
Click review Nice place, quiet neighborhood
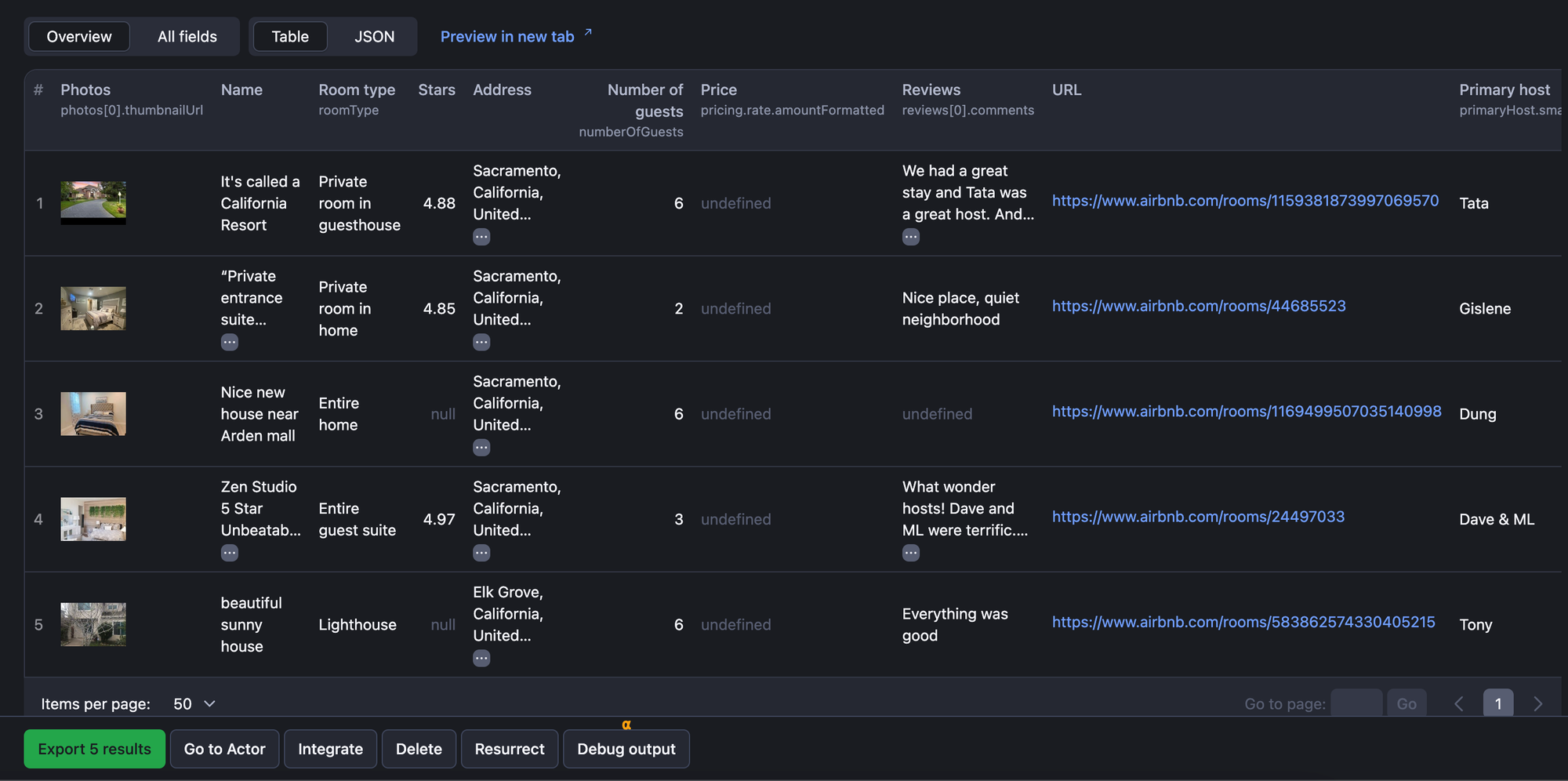pyautogui.click(x=960, y=309)
